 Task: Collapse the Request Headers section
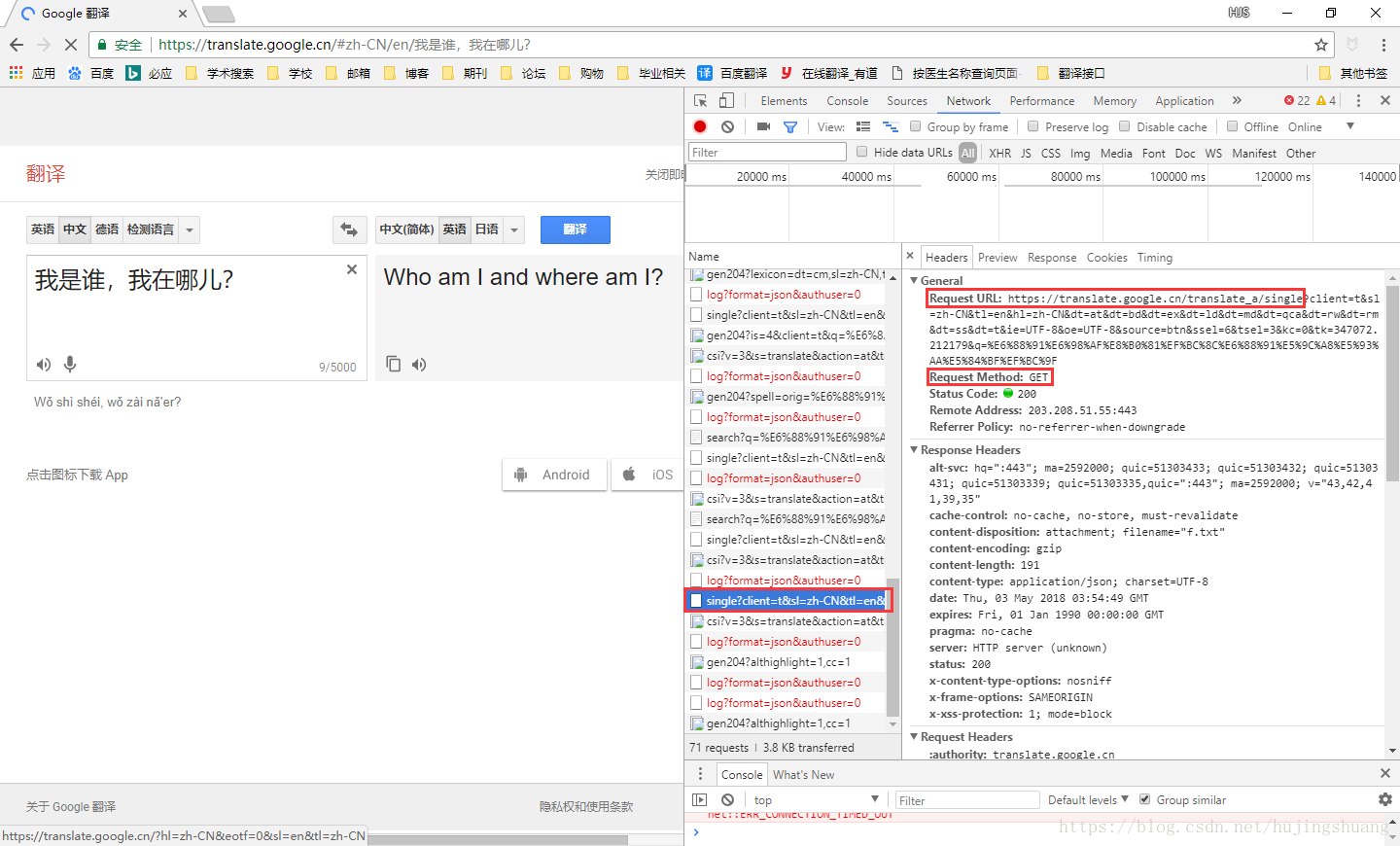click(914, 736)
